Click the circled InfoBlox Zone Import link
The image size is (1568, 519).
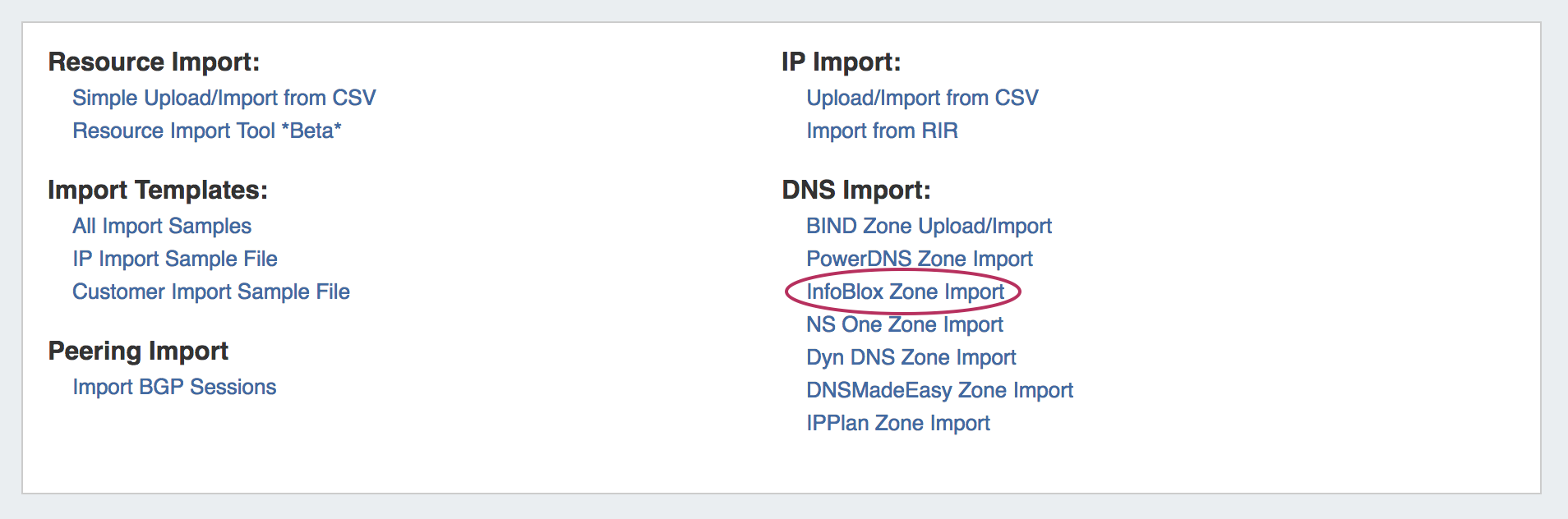pos(905,292)
